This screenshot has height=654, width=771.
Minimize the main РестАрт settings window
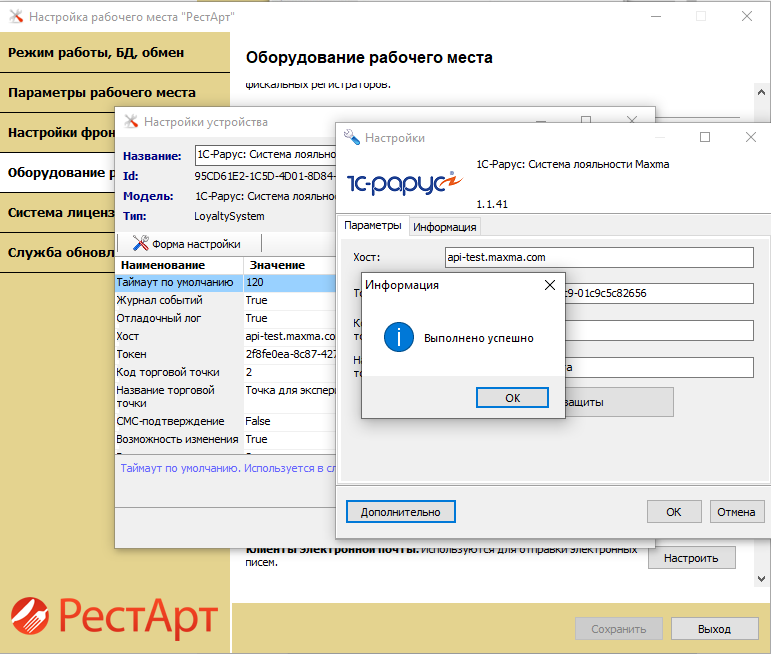coord(656,16)
